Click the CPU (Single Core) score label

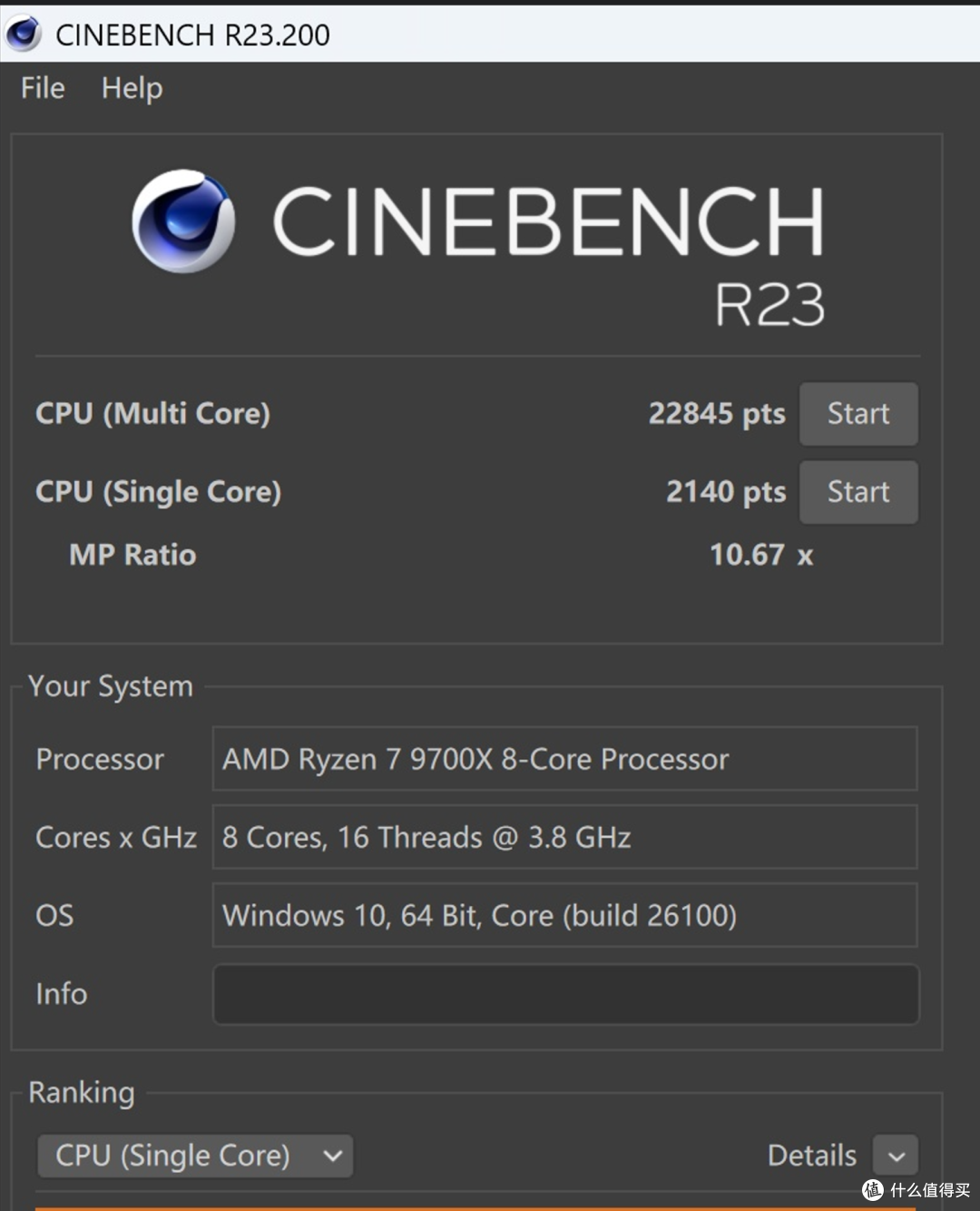[158, 492]
